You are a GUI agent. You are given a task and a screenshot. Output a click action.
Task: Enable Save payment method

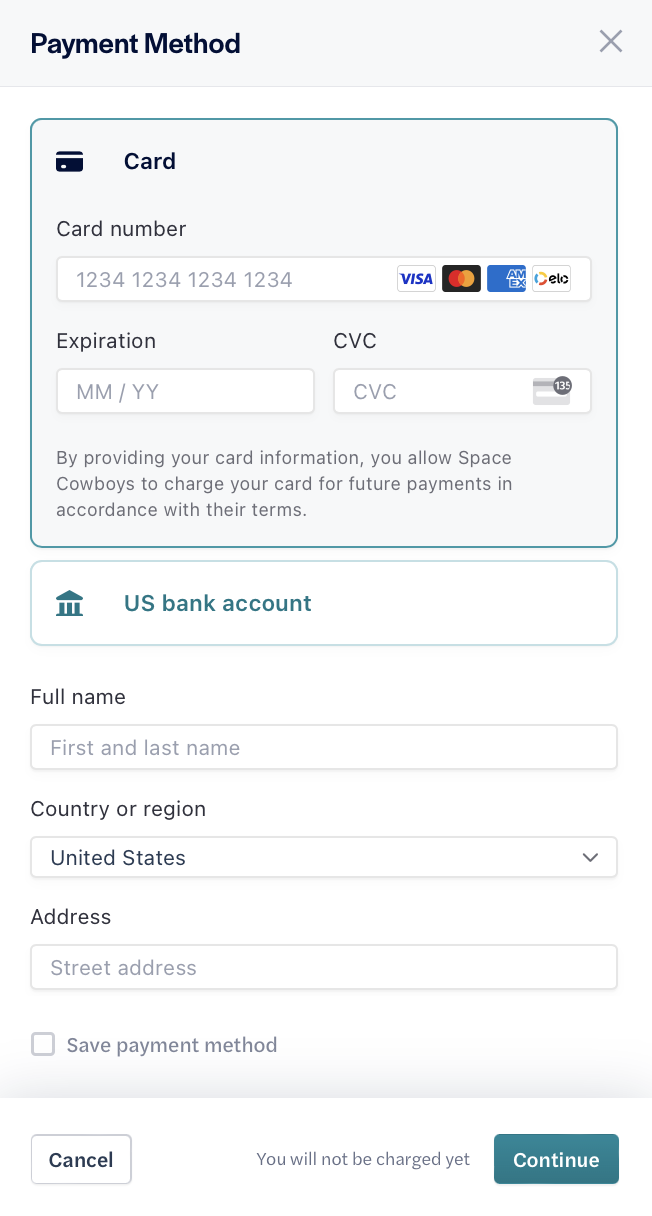pos(43,1044)
